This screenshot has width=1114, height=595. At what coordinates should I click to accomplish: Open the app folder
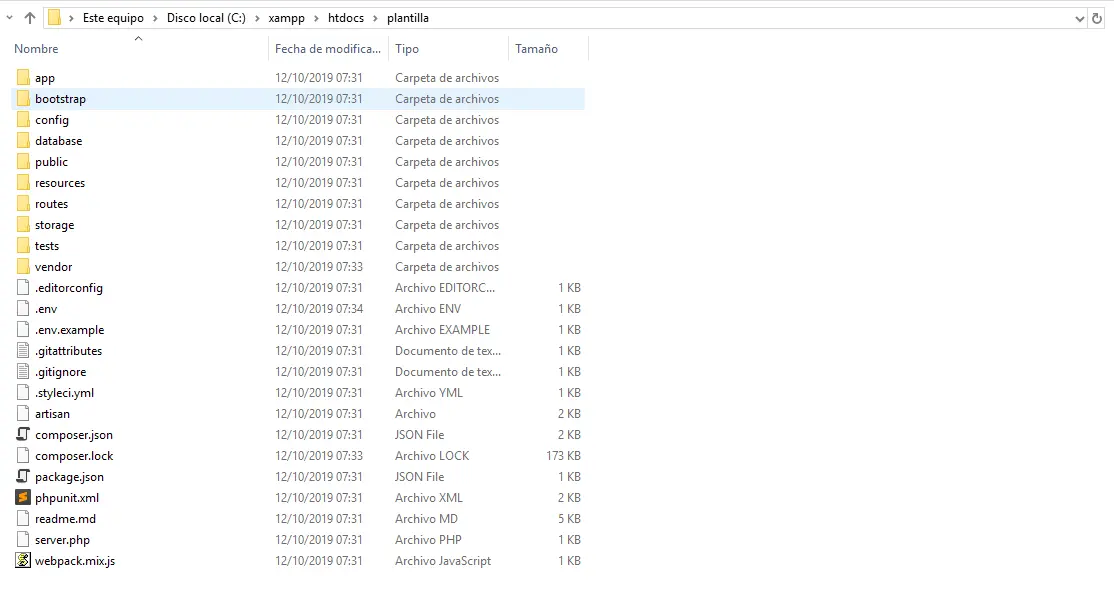[46, 77]
